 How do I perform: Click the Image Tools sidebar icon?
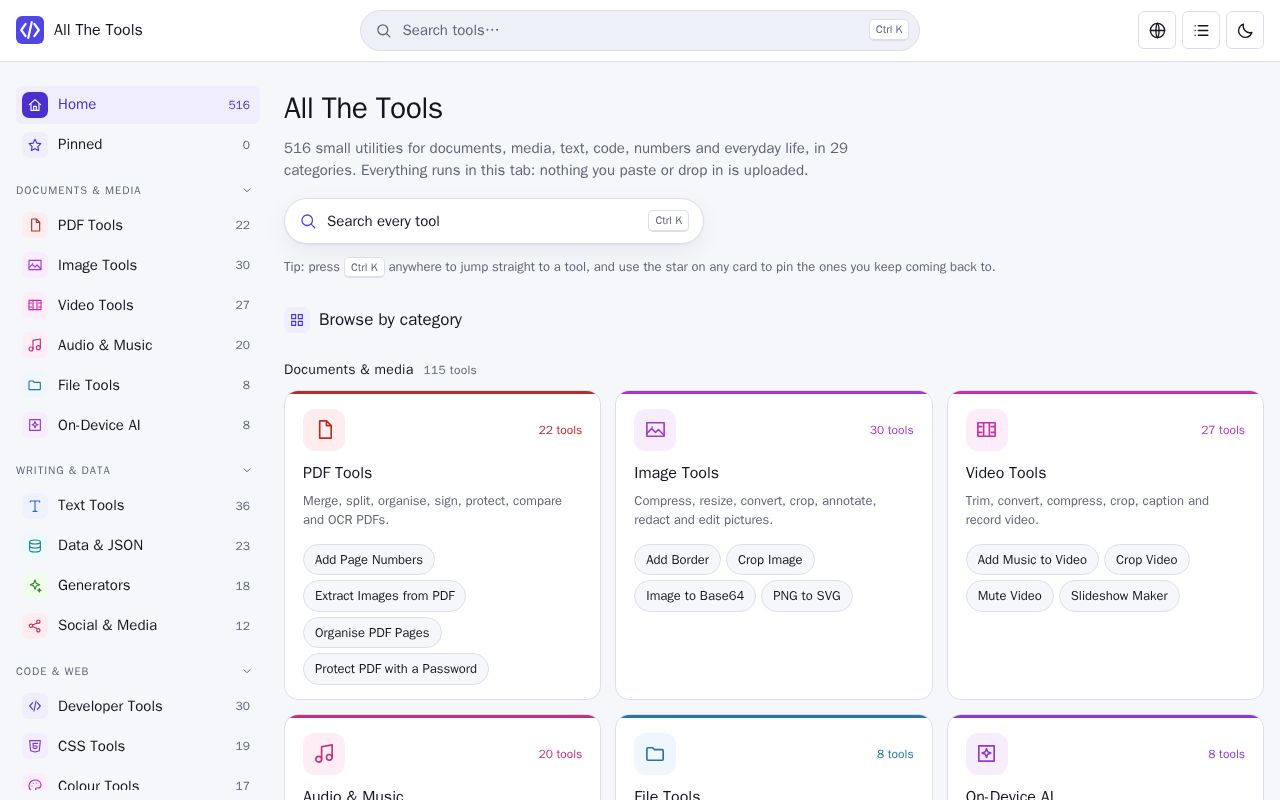click(x=35, y=265)
